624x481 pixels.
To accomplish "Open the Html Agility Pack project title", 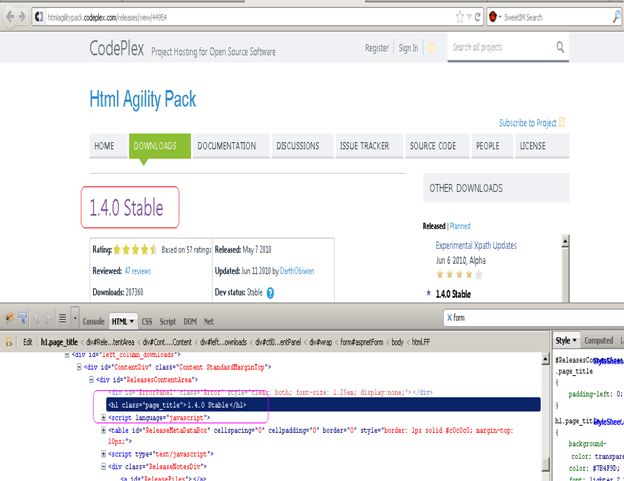I will 142,99.
